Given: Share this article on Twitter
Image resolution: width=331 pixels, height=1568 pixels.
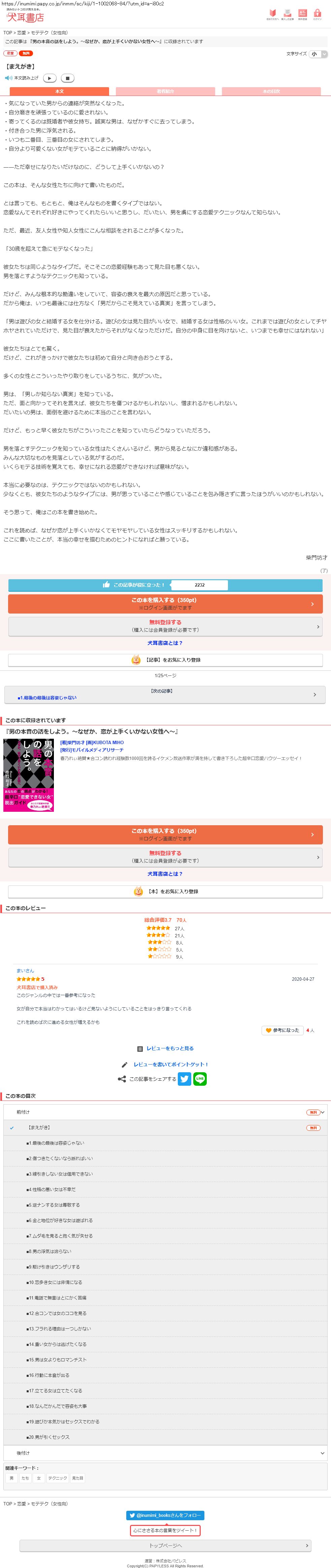Looking at the screenshot, I should [185, 1079].
